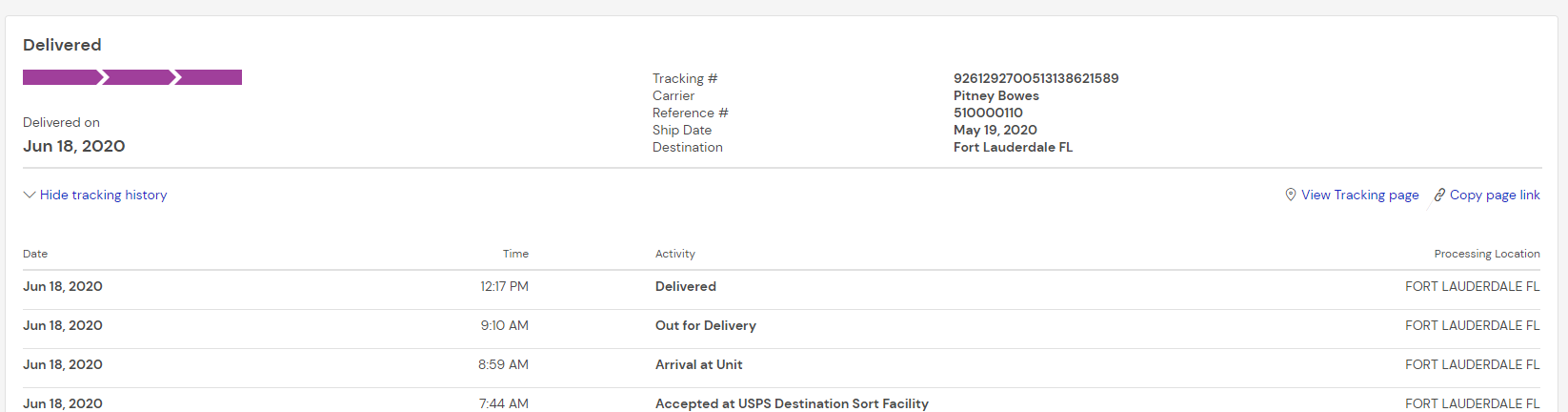The height and width of the screenshot is (412, 1568).
Task: Click Accepted at USPS Destination Sort Facility
Action: coord(791,403)
